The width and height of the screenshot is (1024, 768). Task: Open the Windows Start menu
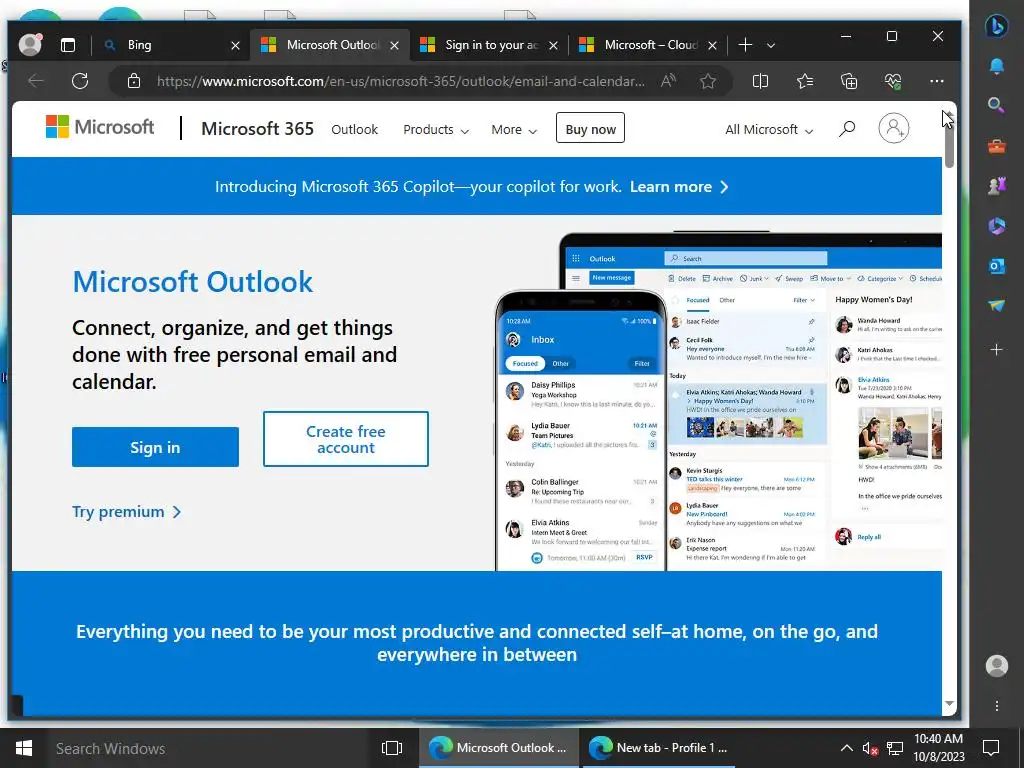24,748
